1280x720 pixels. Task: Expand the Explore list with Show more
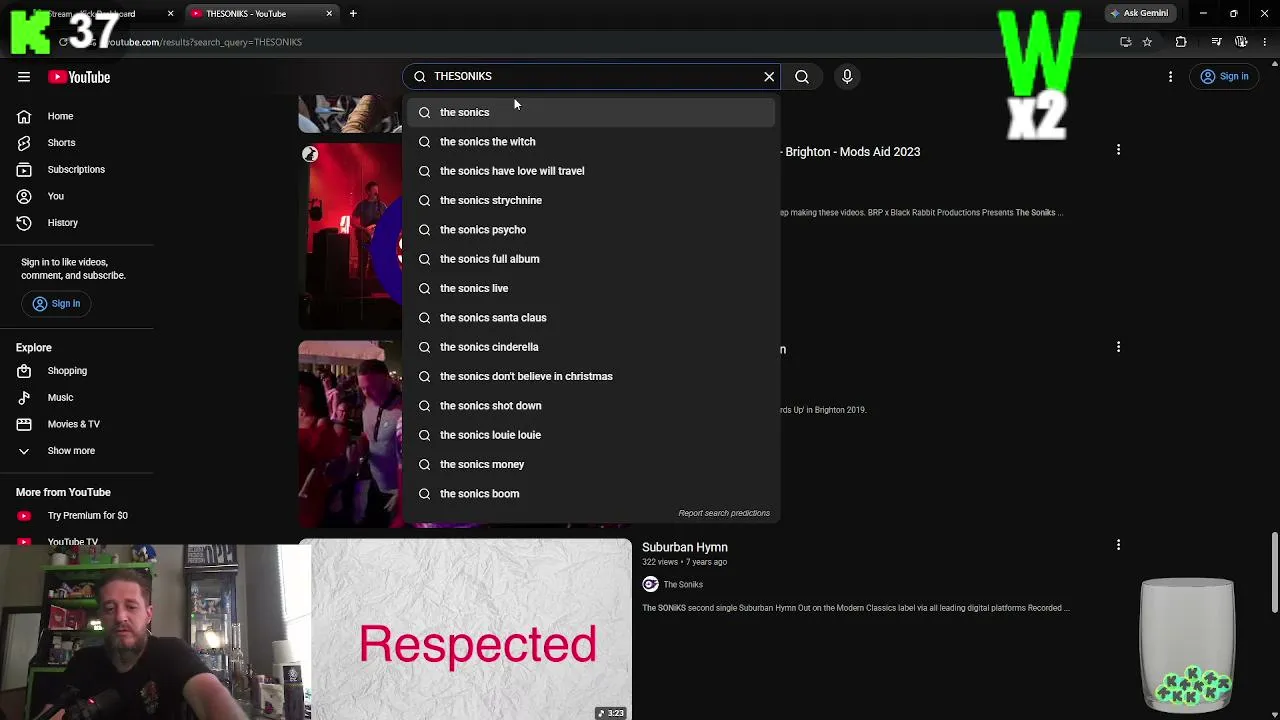point(71,451)
